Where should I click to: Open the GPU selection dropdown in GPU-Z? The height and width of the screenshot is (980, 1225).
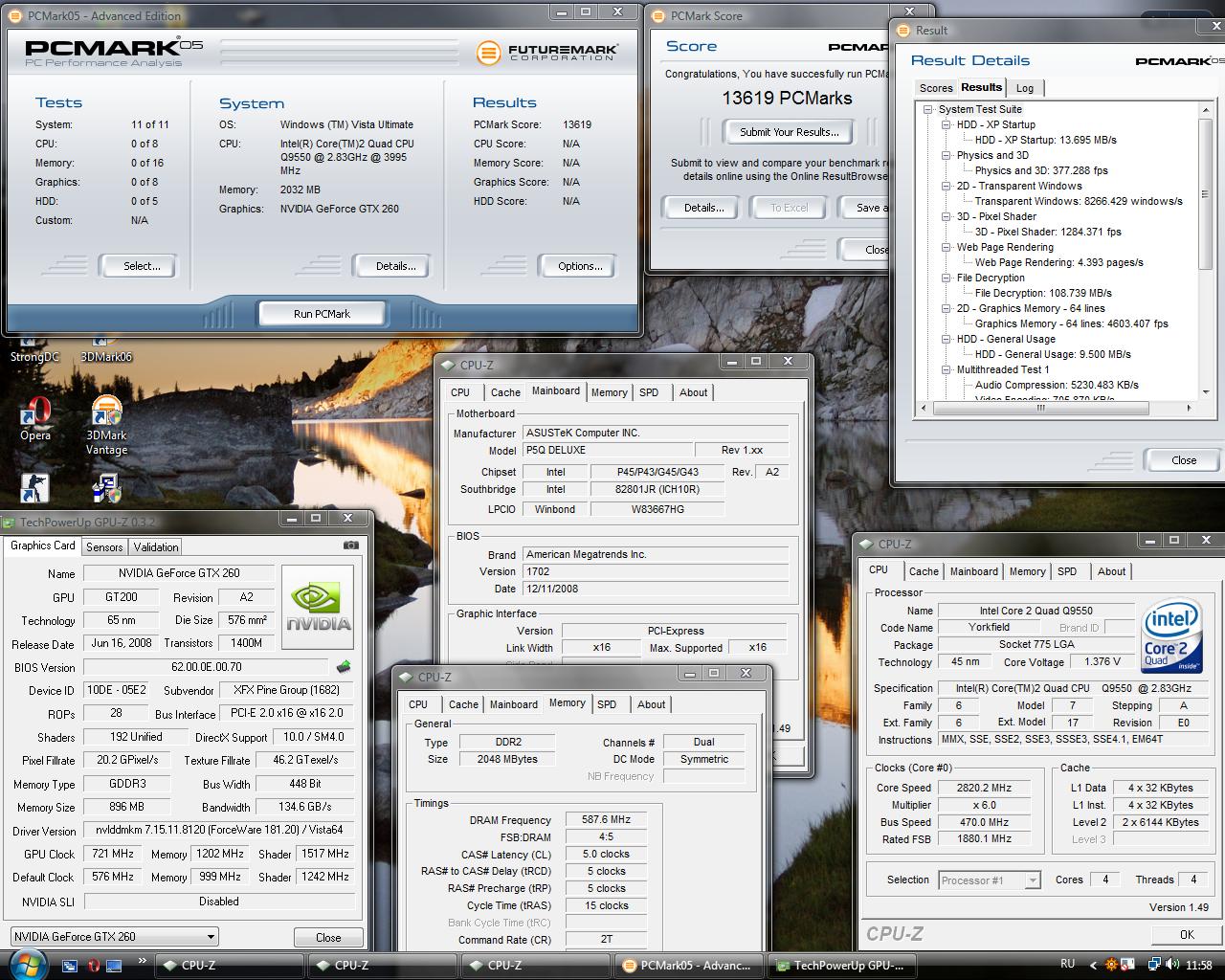(115, 937)
